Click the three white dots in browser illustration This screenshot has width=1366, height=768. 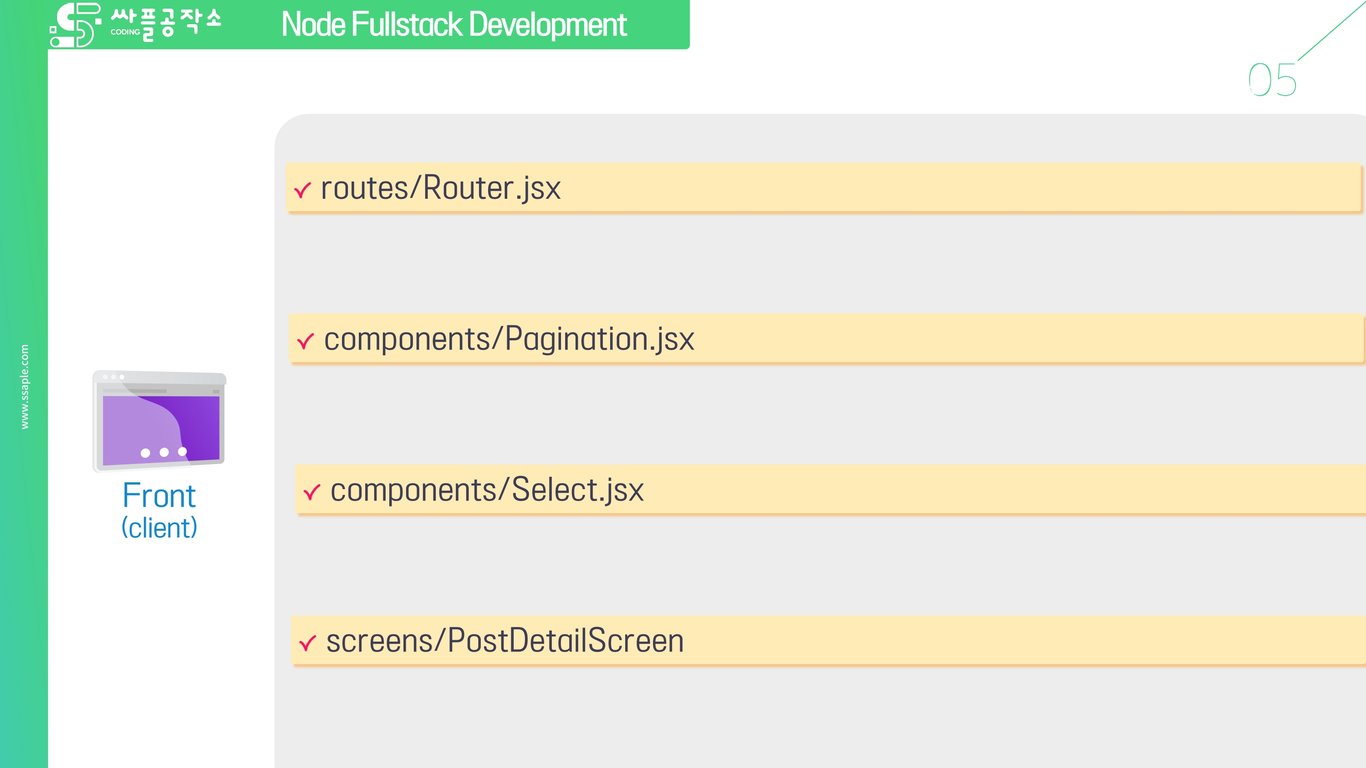pyautogui.click(x=163, y=452)
